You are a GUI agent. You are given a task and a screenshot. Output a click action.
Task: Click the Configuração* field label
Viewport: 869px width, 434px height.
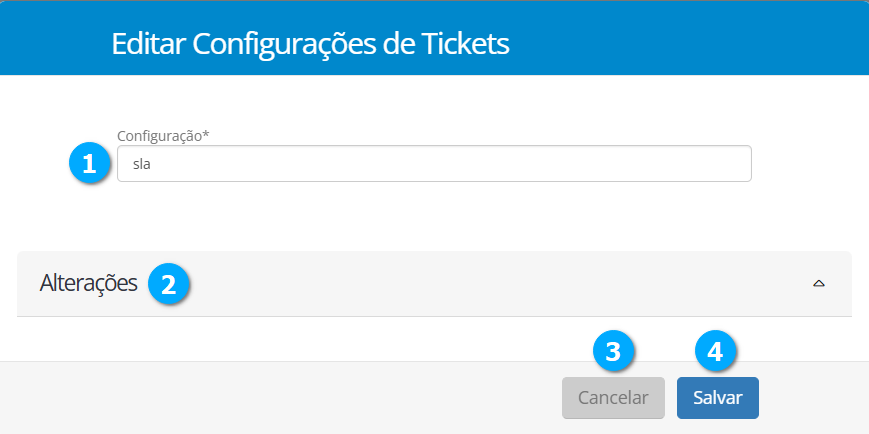point(163,135)
